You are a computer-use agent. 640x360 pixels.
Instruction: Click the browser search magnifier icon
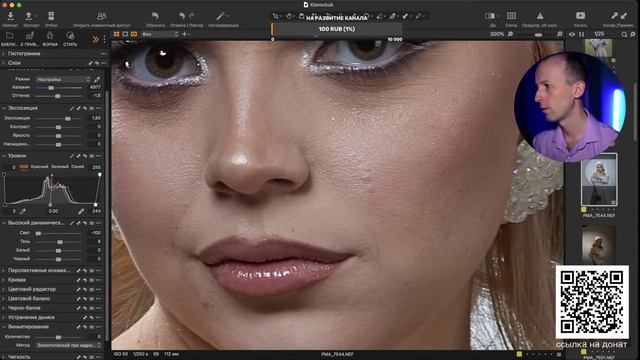click(x=624, y=35)
